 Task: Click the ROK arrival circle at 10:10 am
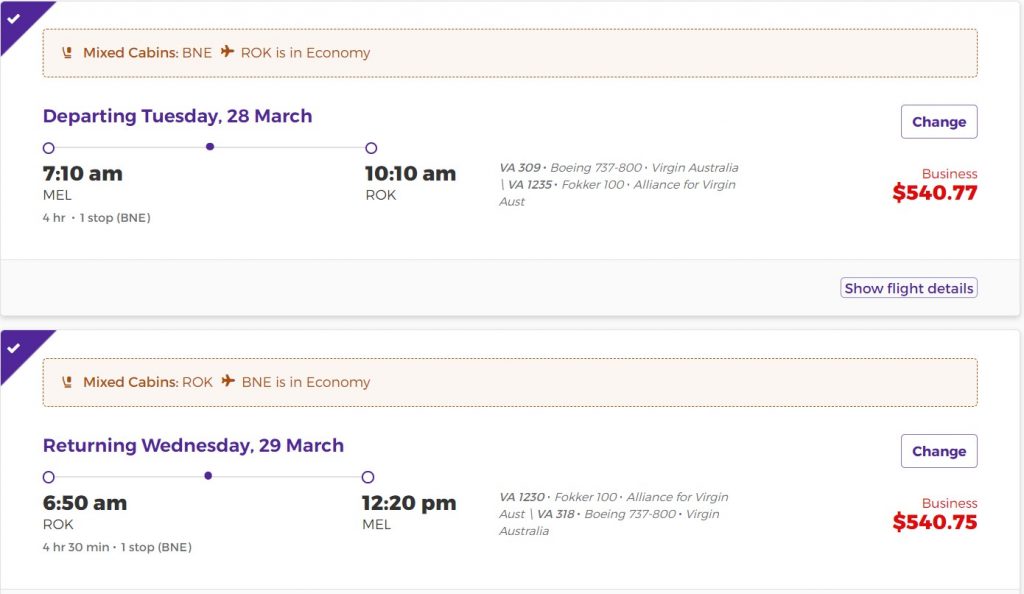[371, 148]
